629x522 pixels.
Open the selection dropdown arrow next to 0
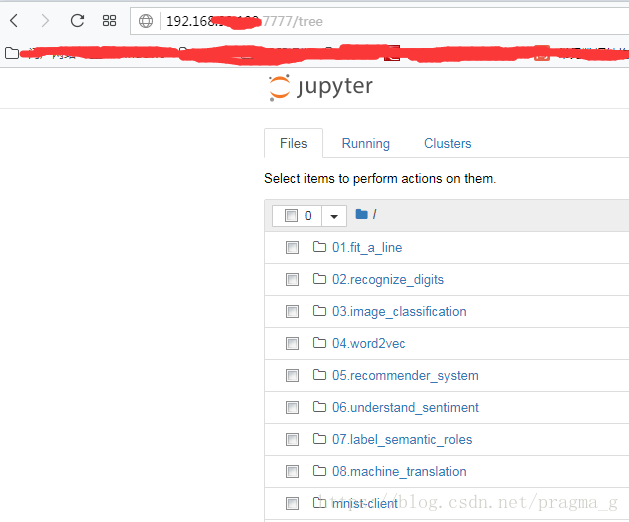pos(334,216)
